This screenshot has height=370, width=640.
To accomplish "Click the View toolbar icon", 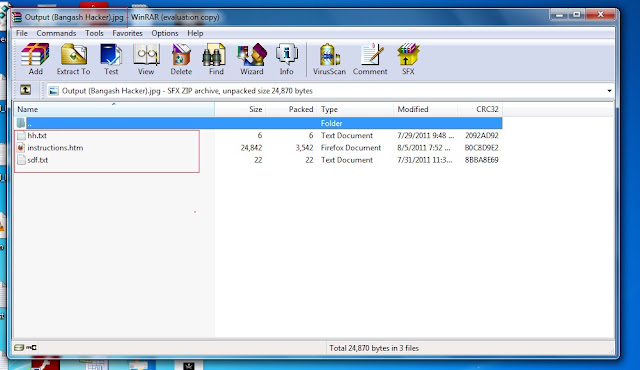I will pyautogui.click(x=146, y=59).
